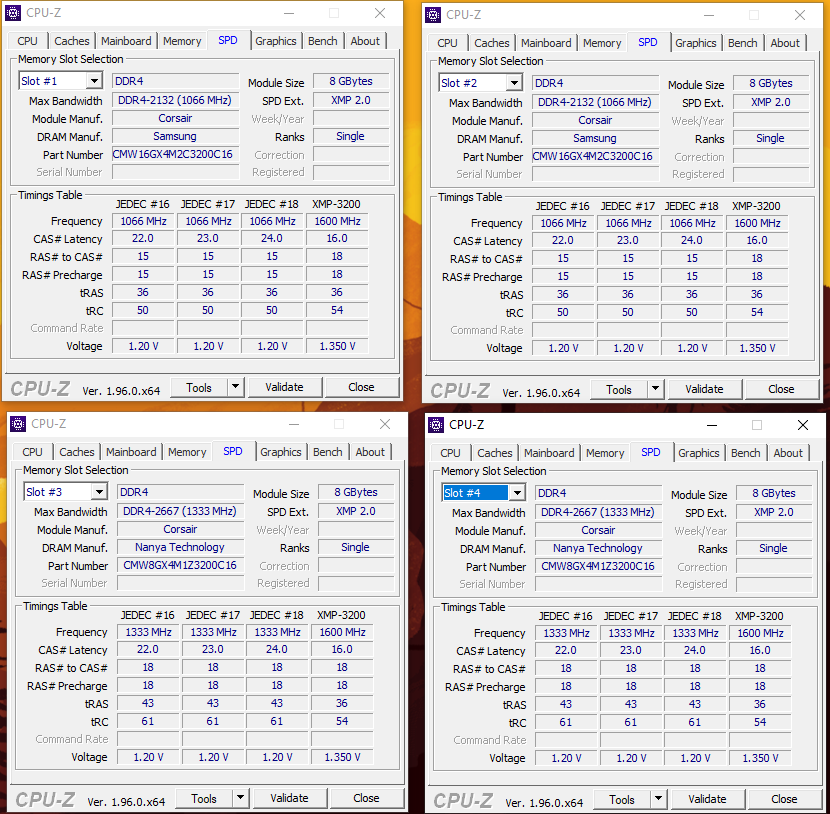The width and height of the screenshot is (830, 814).
Task: Click Close button in the Slot #3 window
Action: (x=366, y=798)
